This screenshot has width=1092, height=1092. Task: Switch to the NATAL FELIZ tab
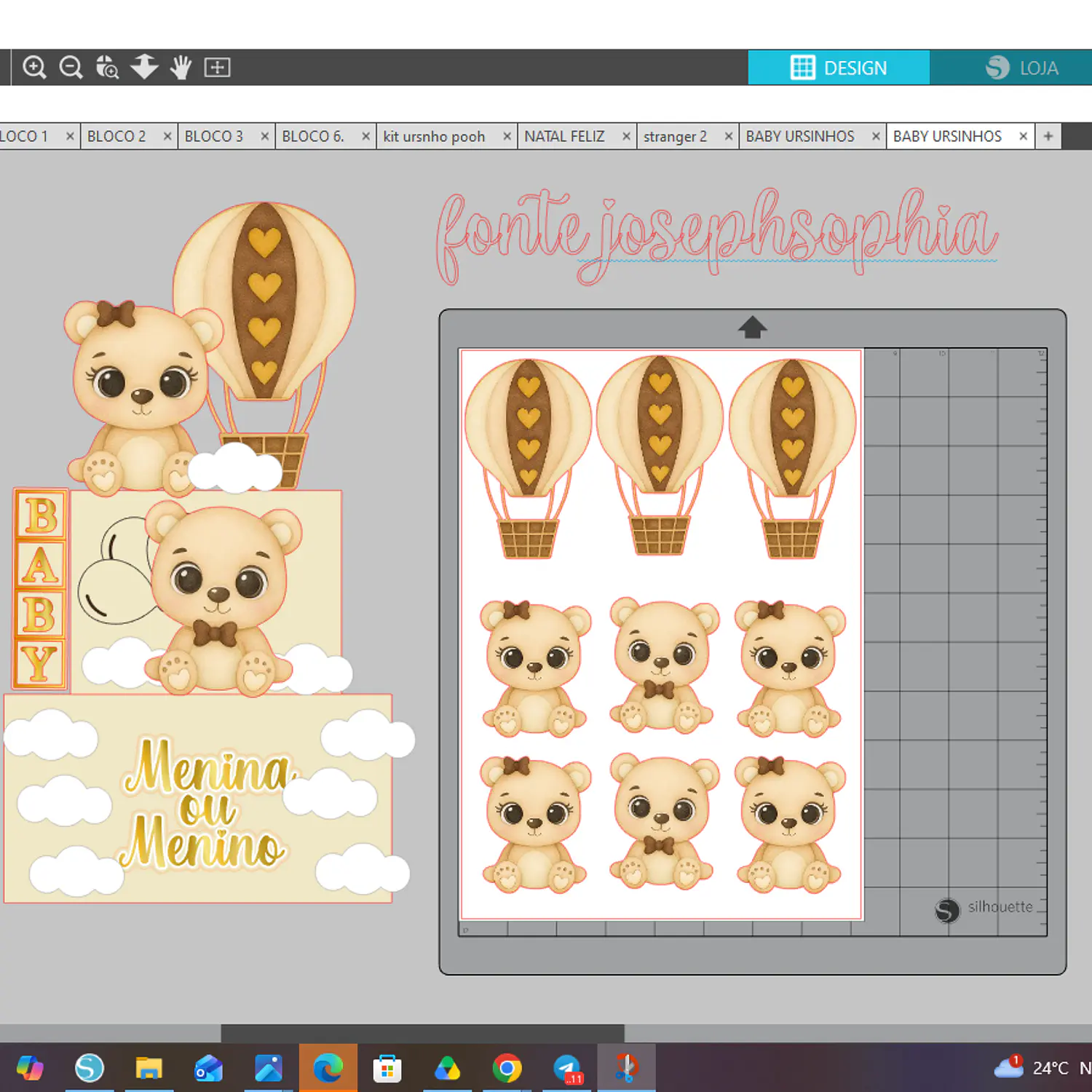(564, 136)
